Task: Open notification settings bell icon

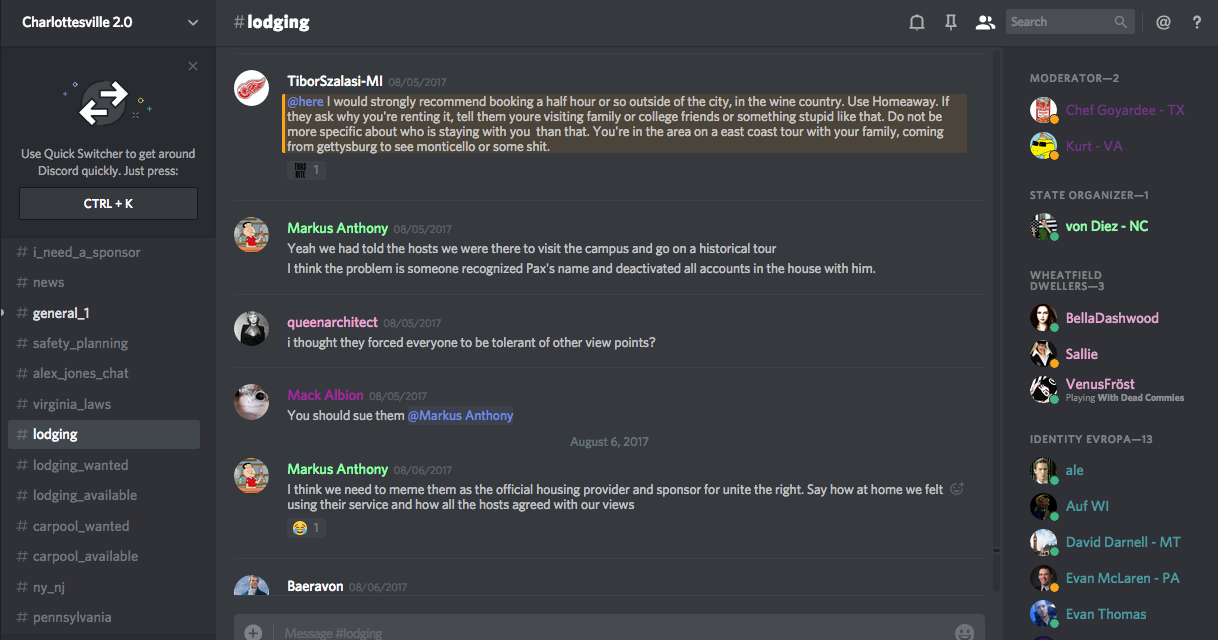Action: [916, 22]
